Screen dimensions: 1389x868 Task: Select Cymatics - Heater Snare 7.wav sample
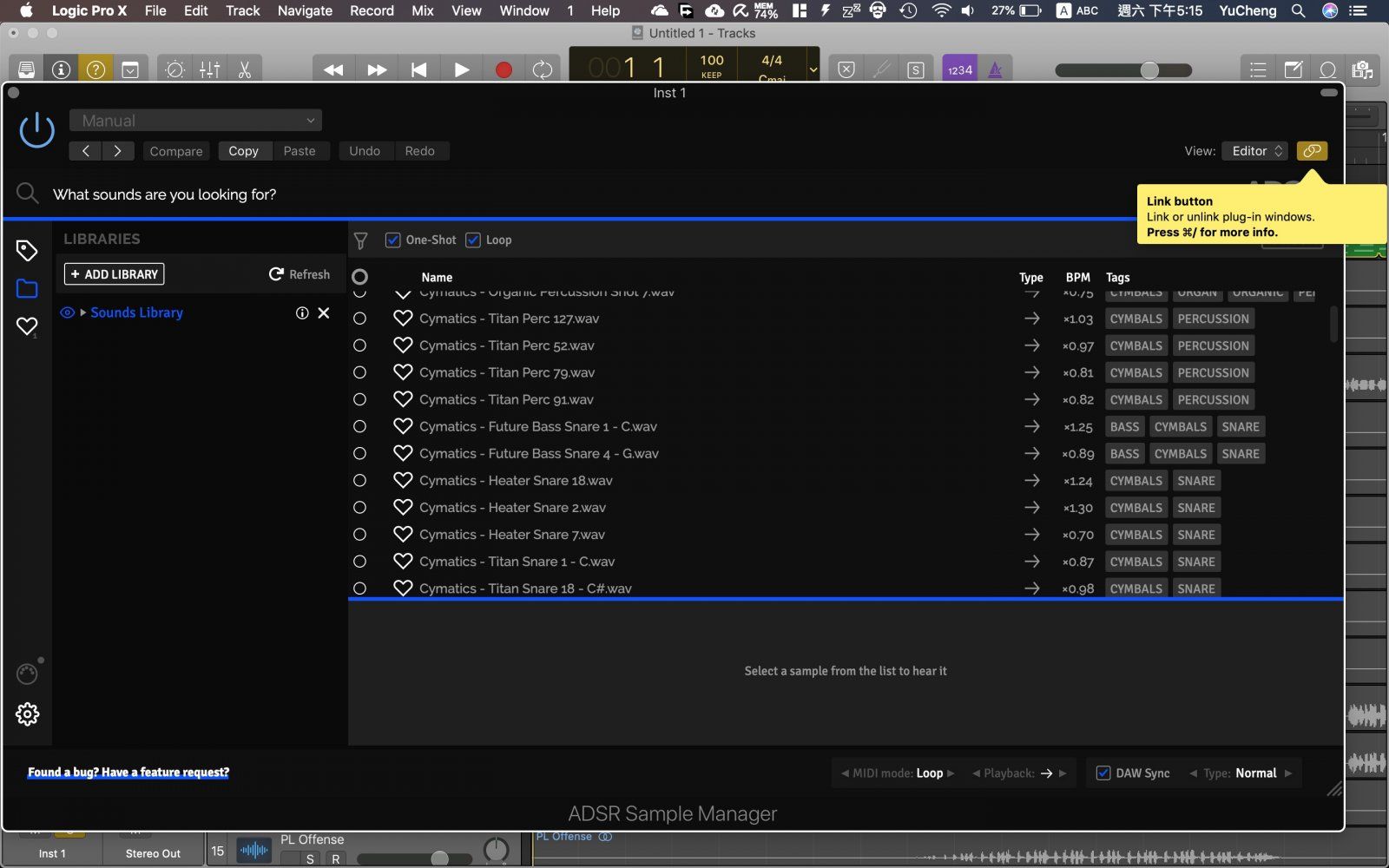tap(512, 535)
